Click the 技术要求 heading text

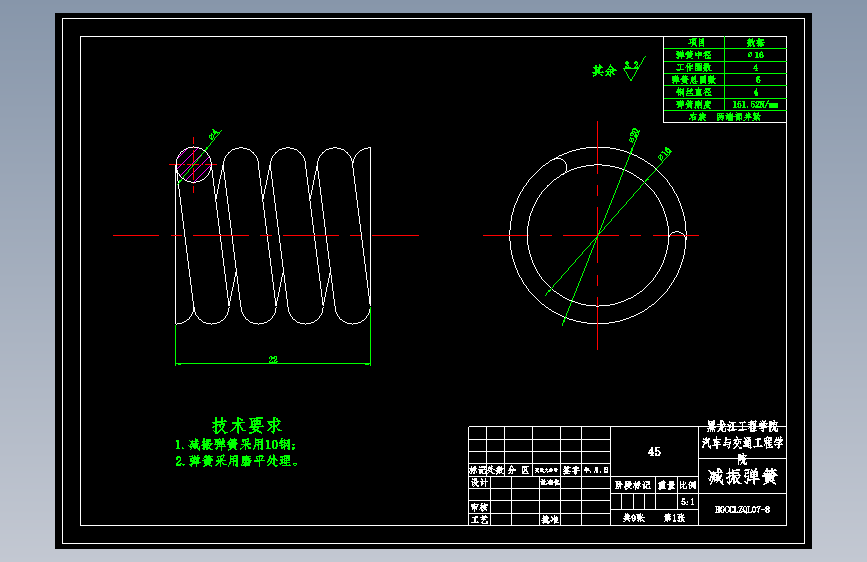click(247, 425)
